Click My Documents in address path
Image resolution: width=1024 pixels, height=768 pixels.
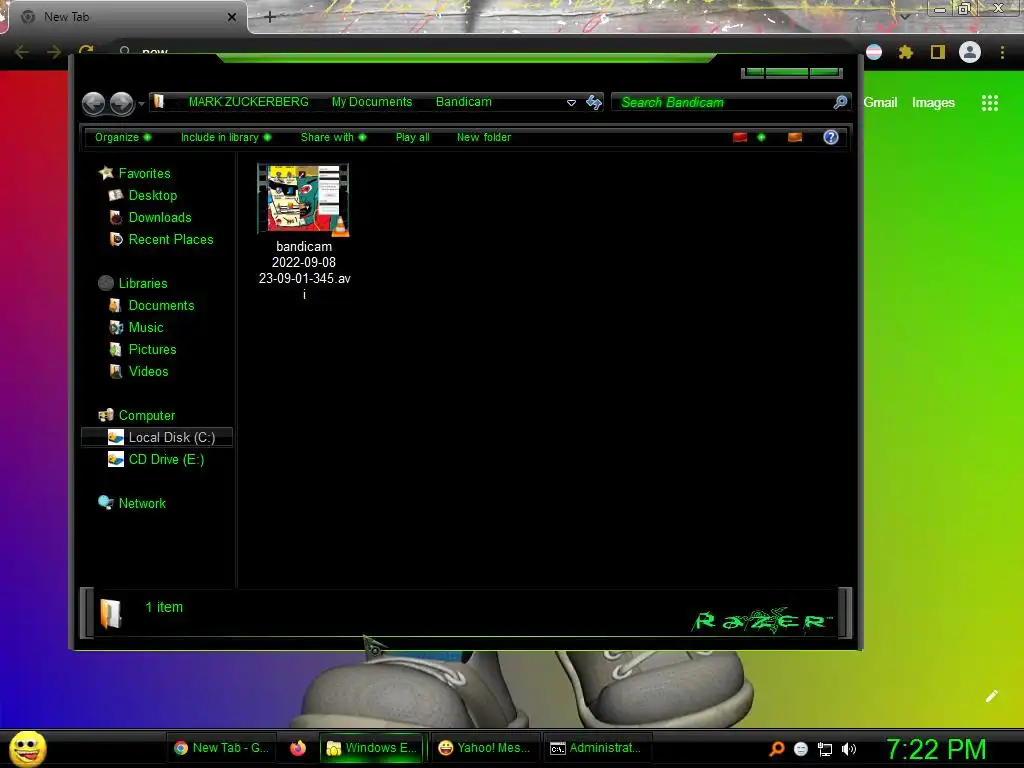[x=372, y=102]
